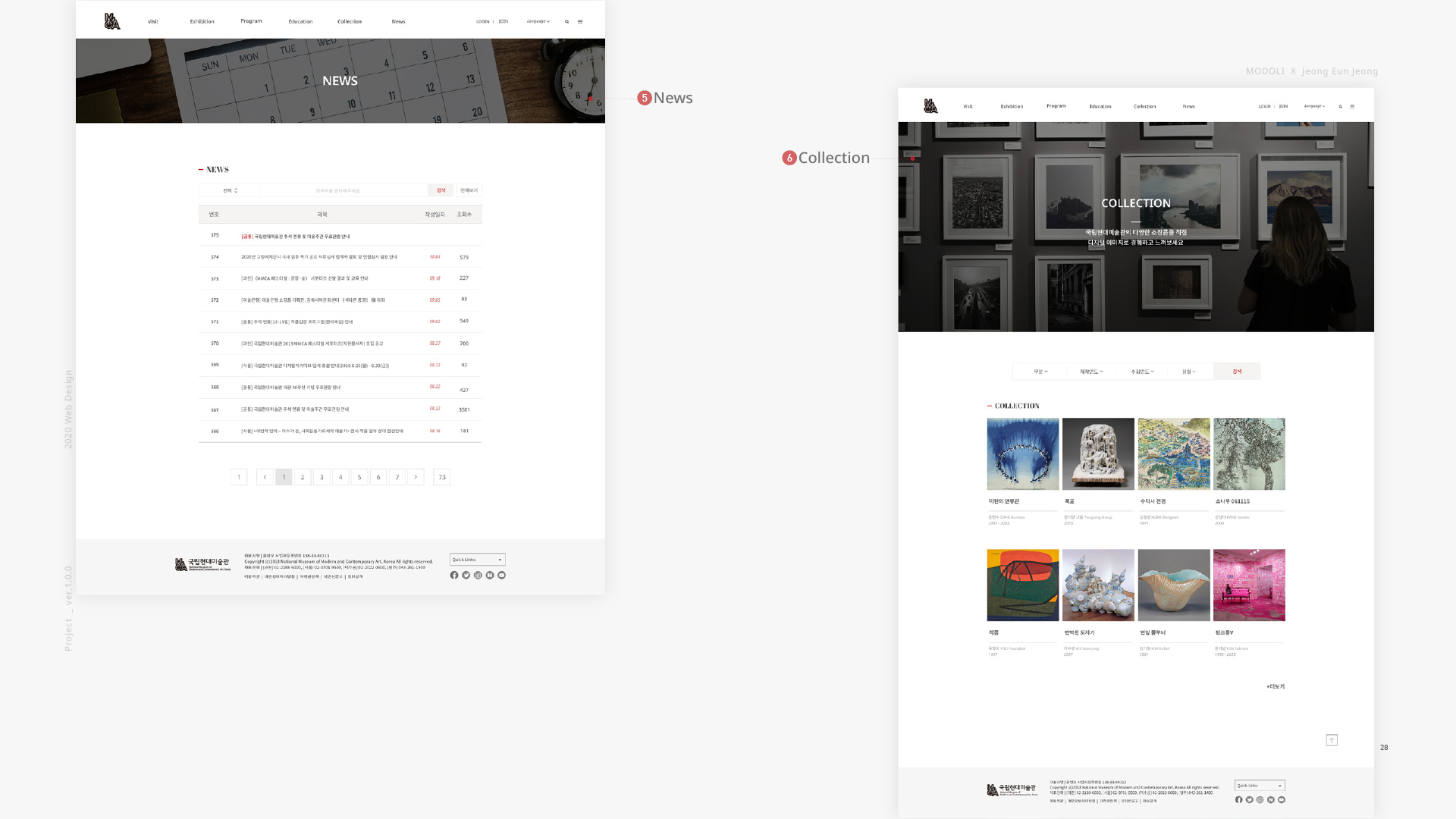The image size is (1456, 819).
Task: Open the search icon in the Collection page header
Action: (x=1340, y=107)
